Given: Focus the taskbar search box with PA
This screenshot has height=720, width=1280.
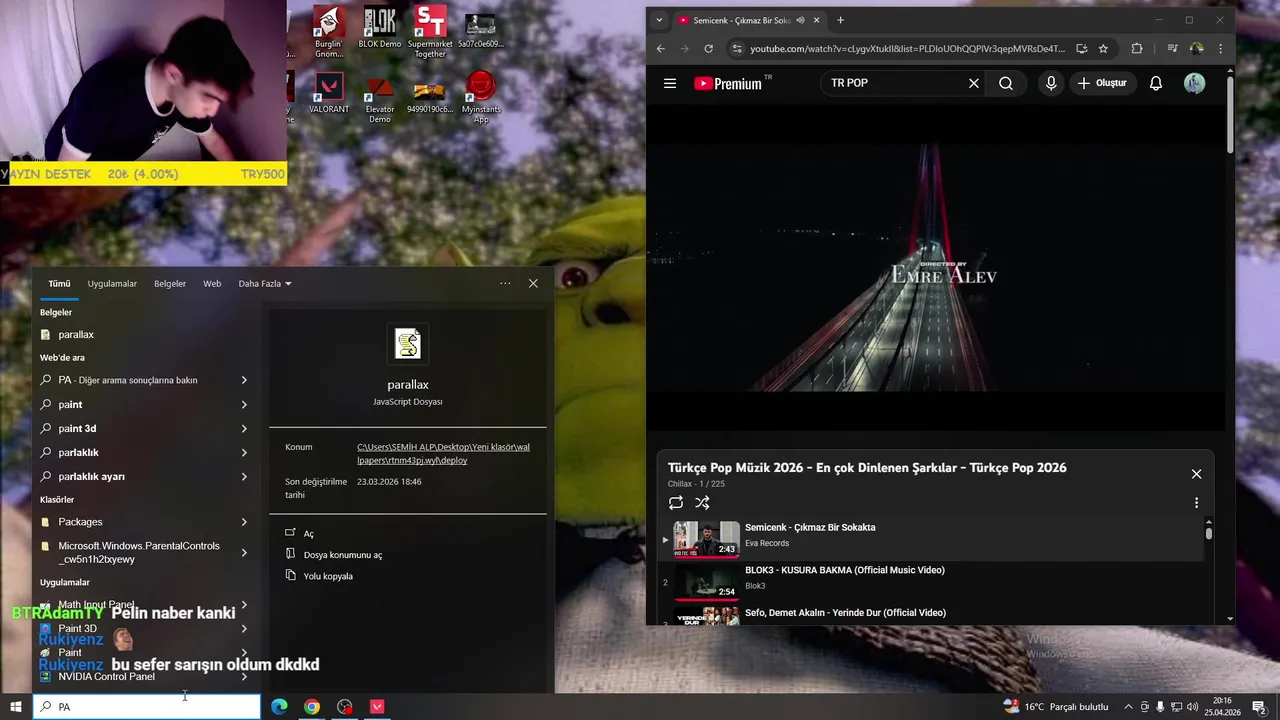Looking at the screenshot, I should point(147,707).
